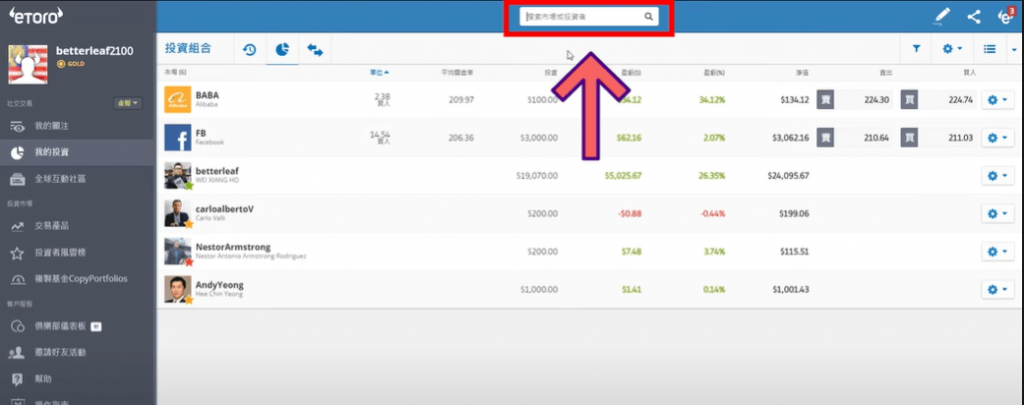Click the Facebook FB logo
Screen dimensions: 1024x405
(x=178, y=138)
